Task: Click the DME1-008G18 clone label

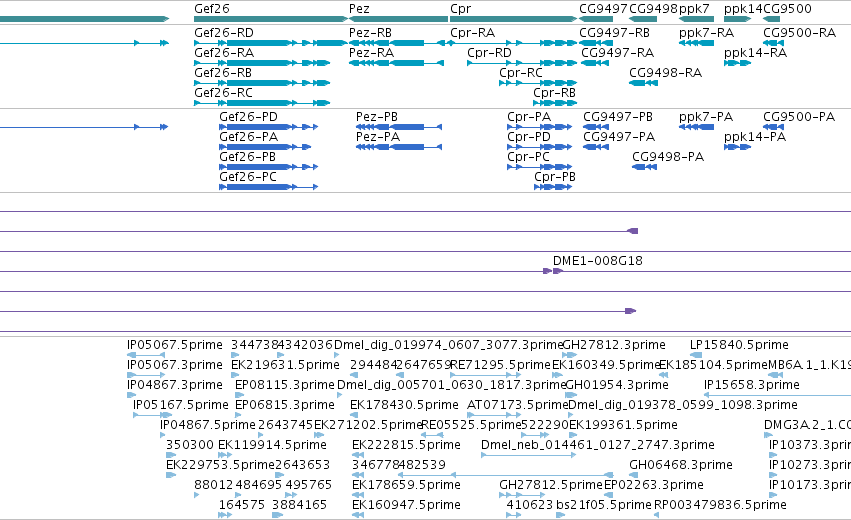Action: pos(598,261)
